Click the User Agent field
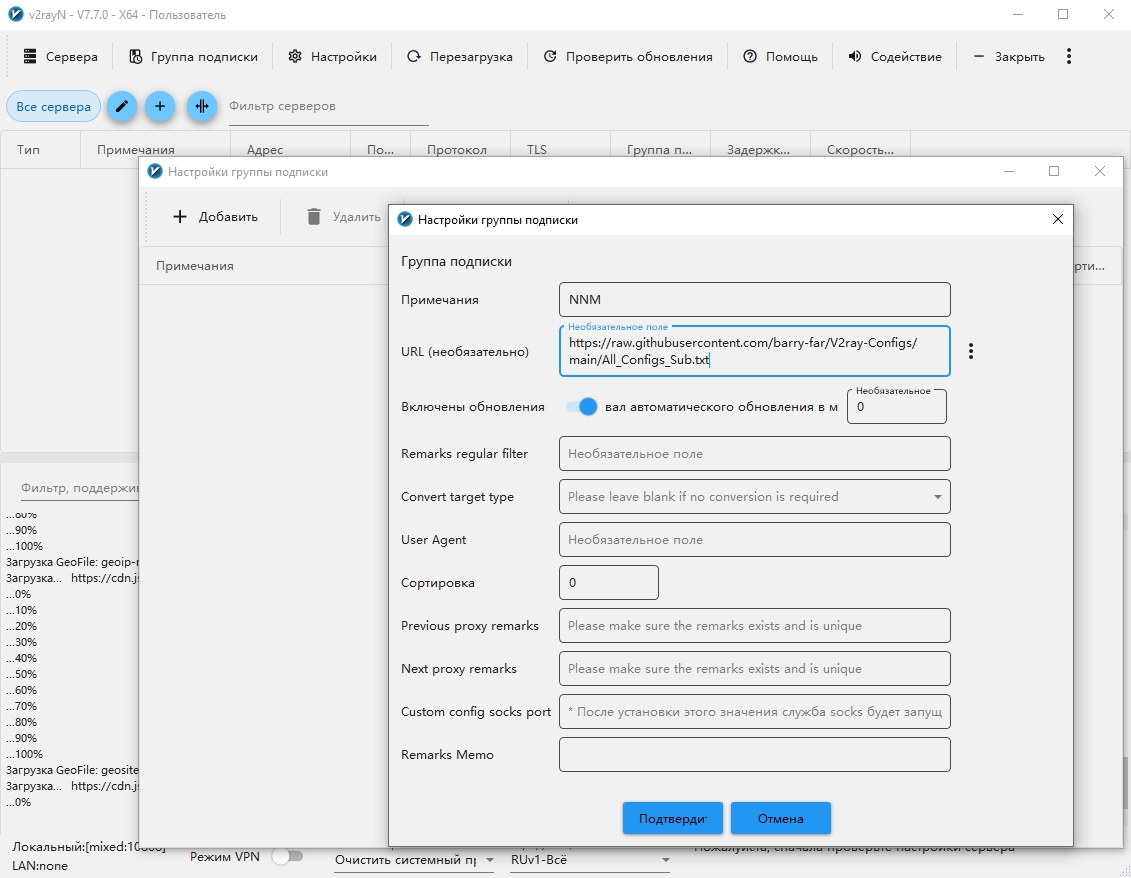The image size is (1131, 878). pos(754,540)
